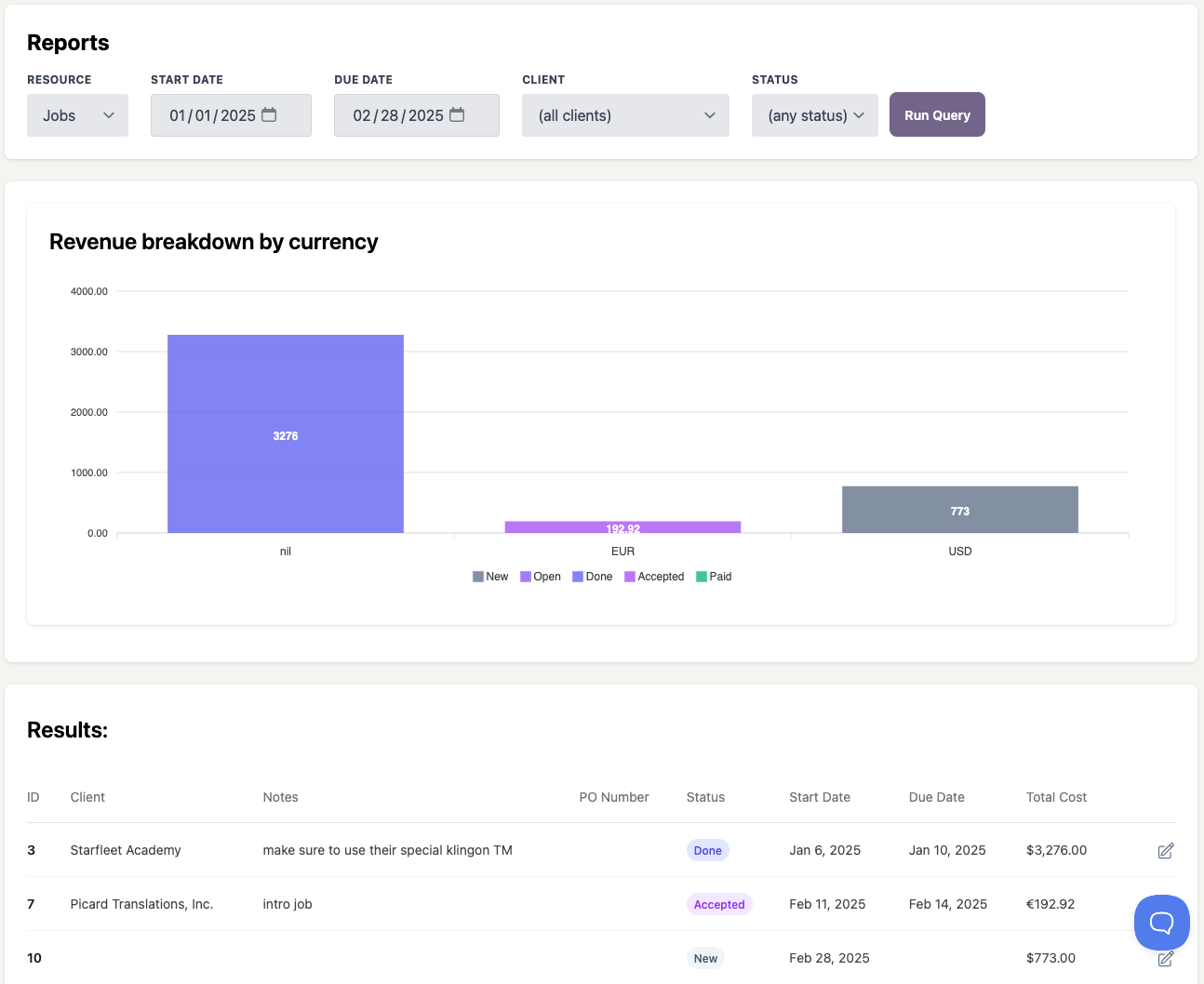This screenshot has width=1204, height=984.
Task: Click the New status badge on row 10
Action: pyautogui.click(x=705, y=958)
